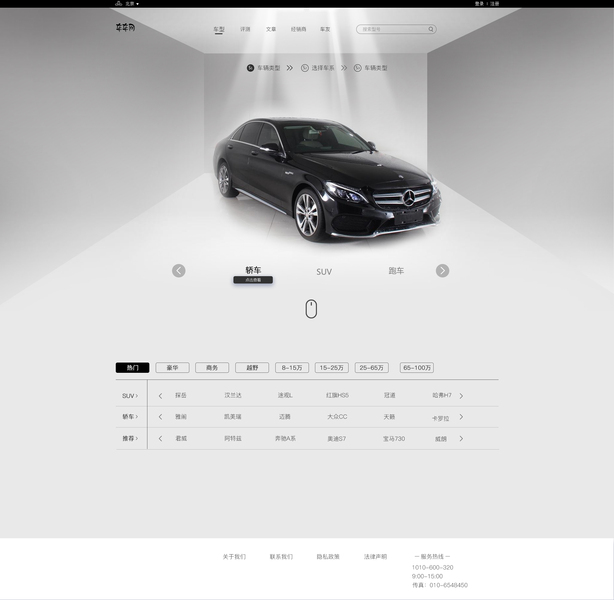Click the 登录 login link

coord(479,4)
